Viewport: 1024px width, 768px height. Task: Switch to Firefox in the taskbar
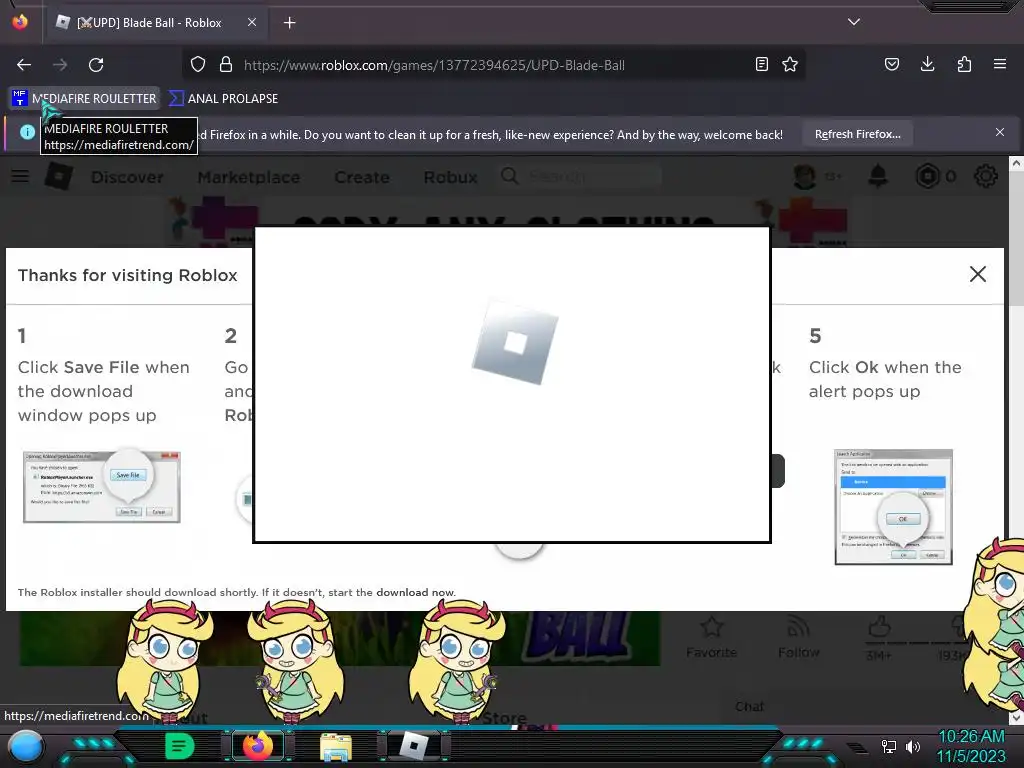pos(257,746)
